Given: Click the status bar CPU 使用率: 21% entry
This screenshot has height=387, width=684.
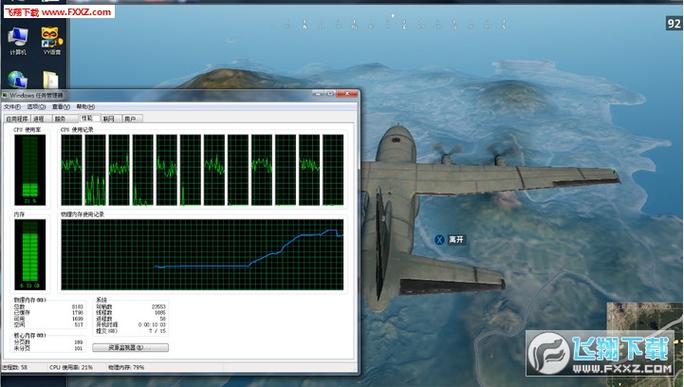Looking at the screenshot, I should click(x=71, y=367).
